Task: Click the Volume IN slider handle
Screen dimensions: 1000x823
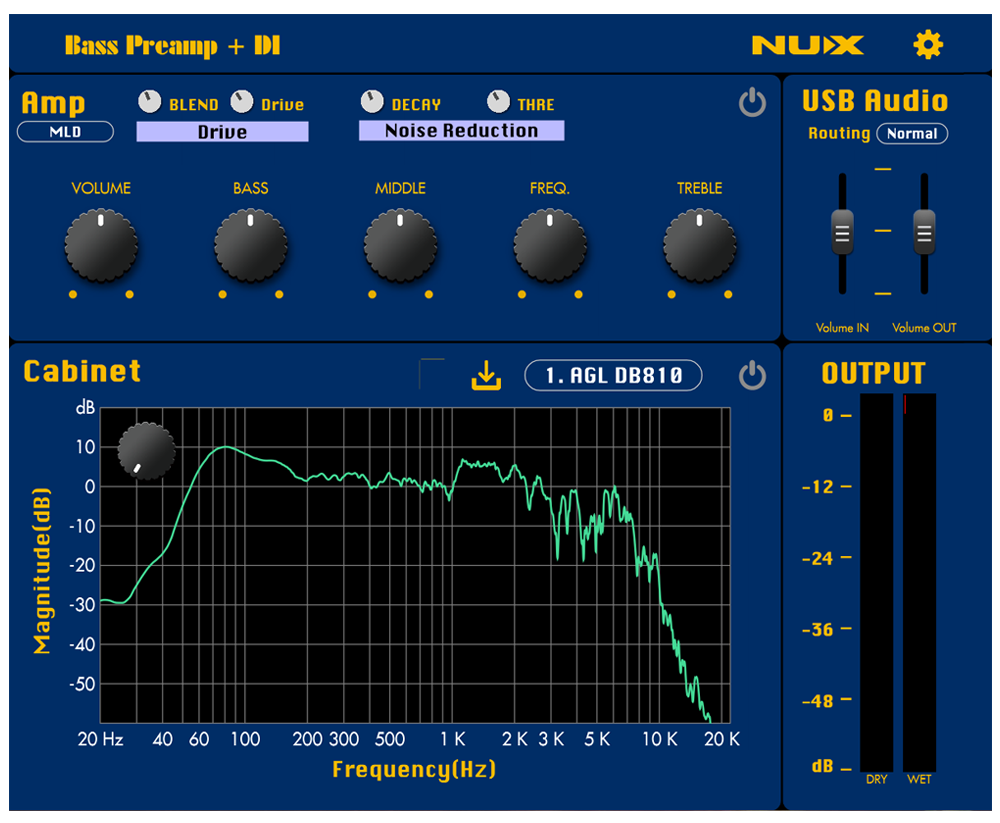Action: 842,232
